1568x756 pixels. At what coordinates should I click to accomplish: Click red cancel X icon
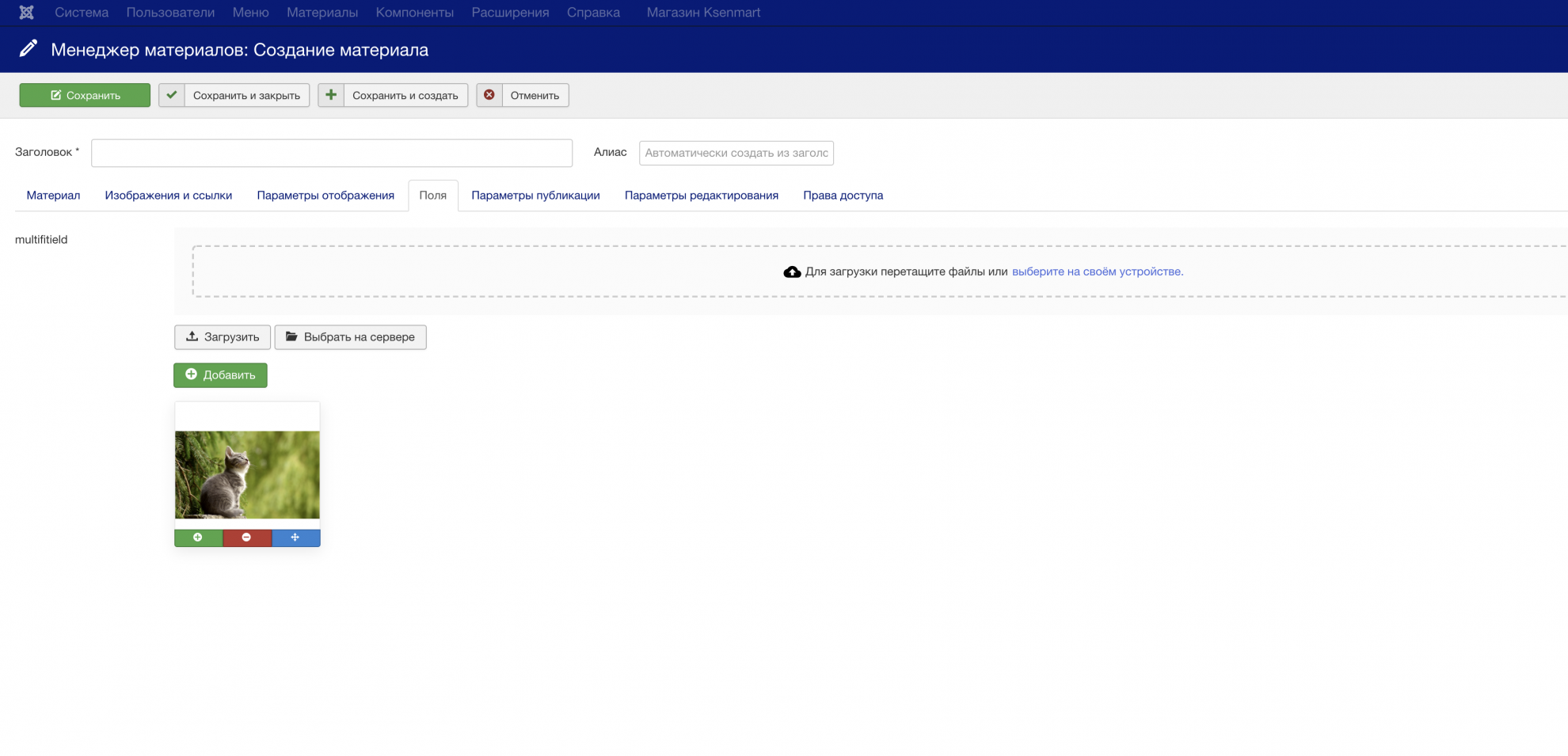(489, 95)
